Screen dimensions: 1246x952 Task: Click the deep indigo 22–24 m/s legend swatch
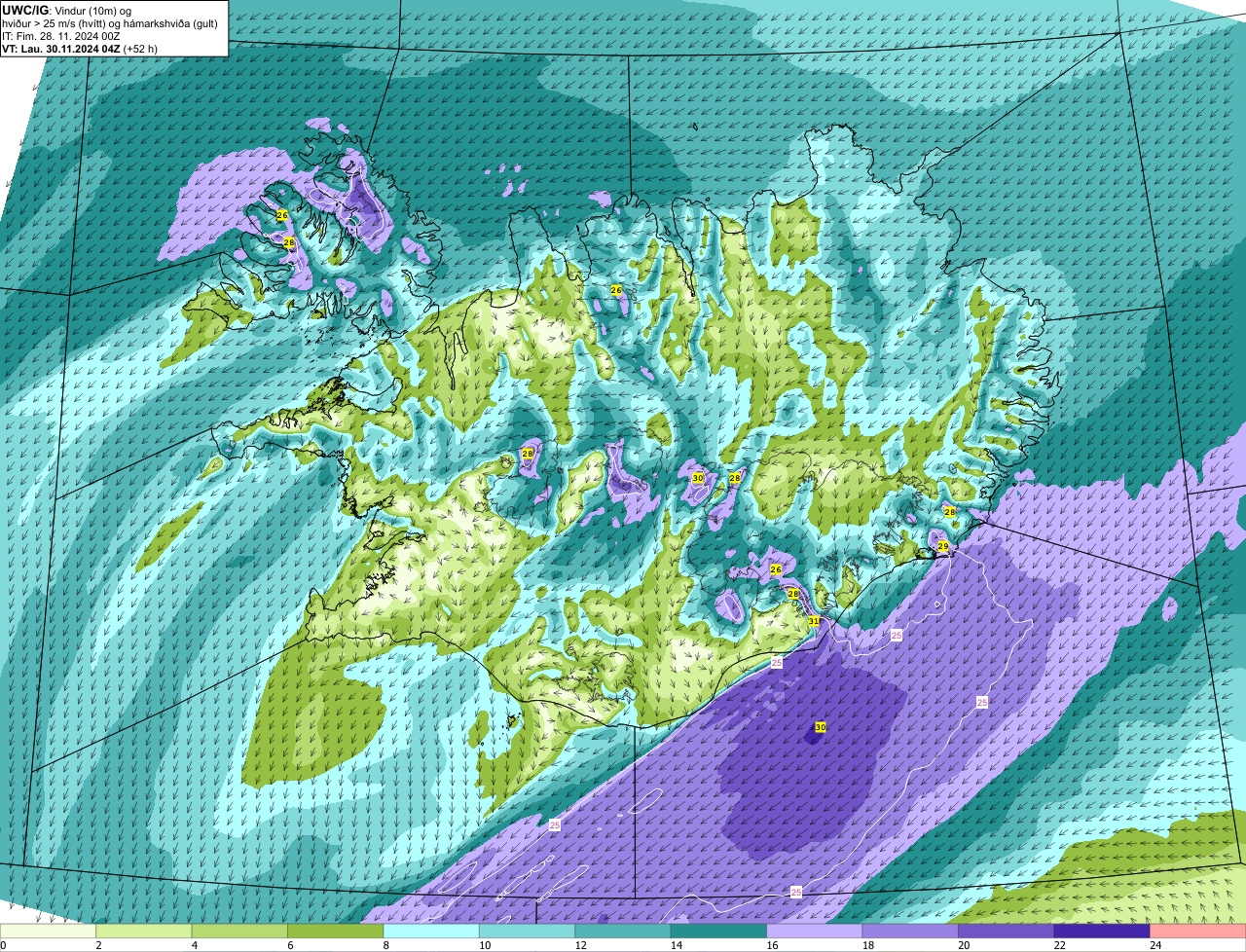(x=1102, y=932)
